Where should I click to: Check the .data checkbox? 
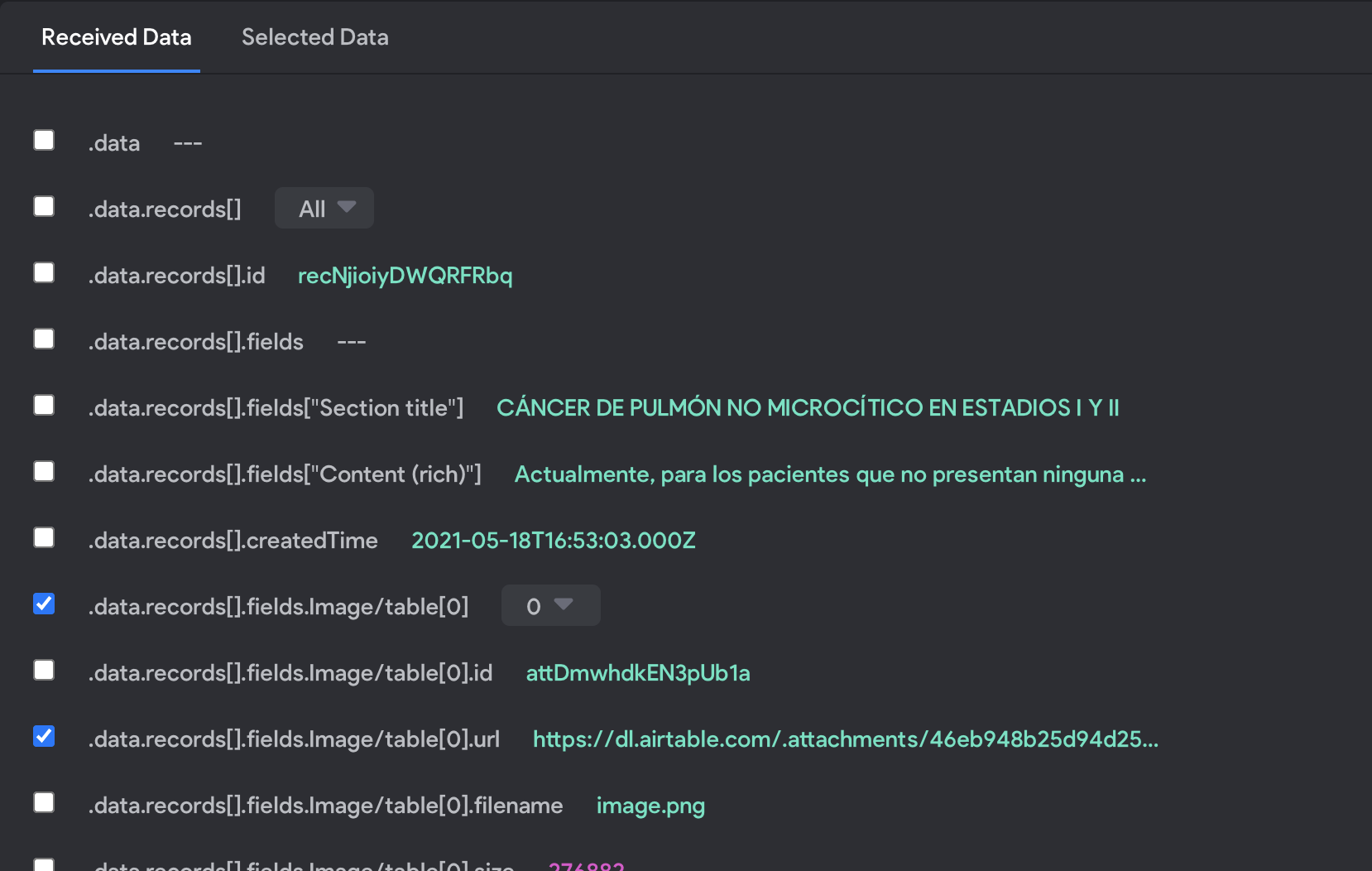(44, 140)
